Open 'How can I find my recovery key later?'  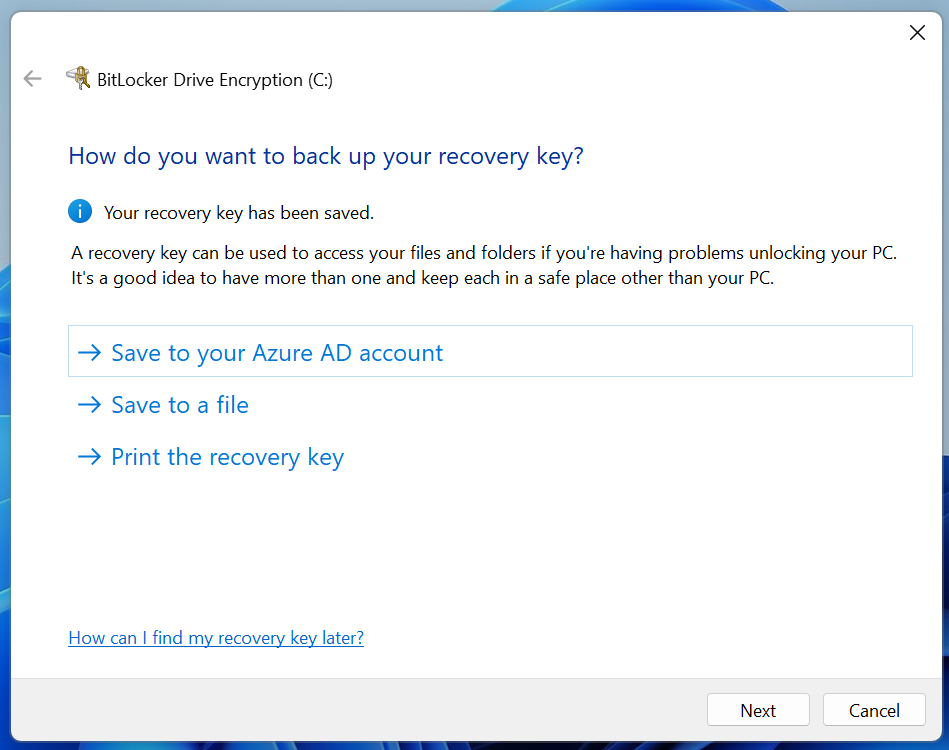point(216,638)
